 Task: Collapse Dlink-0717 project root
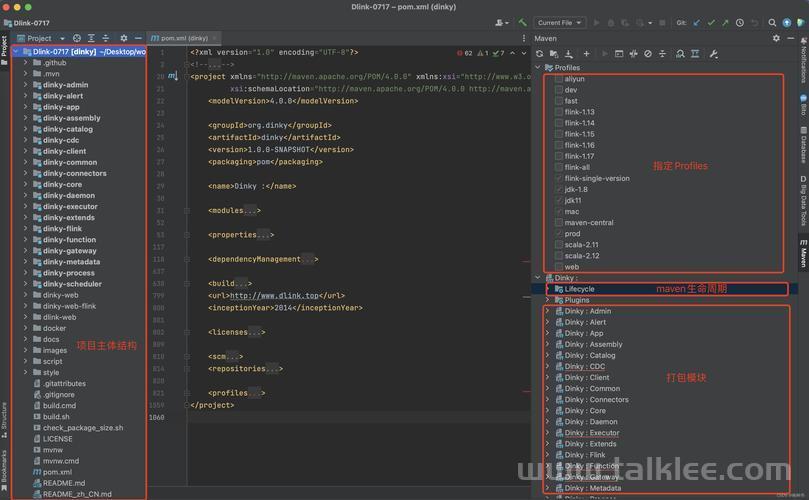[16, 52]
